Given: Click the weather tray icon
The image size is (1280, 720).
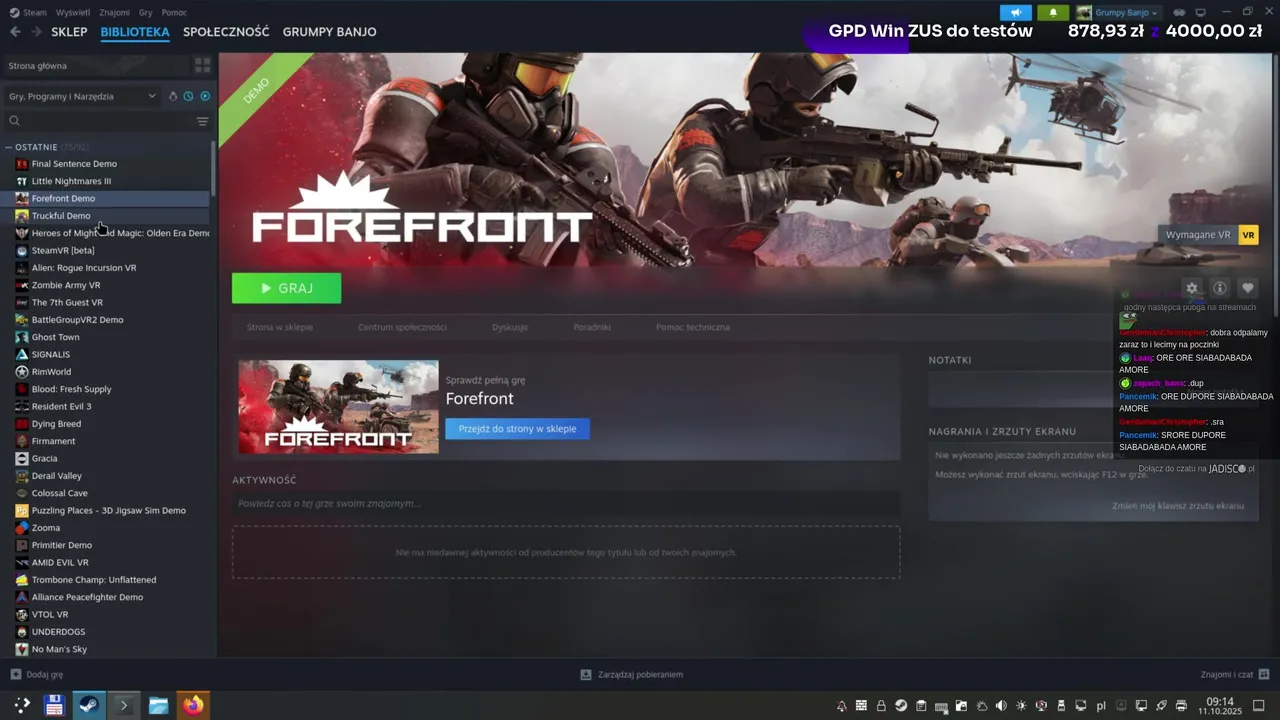Looking at the screenshot, I should pos(981,706).
